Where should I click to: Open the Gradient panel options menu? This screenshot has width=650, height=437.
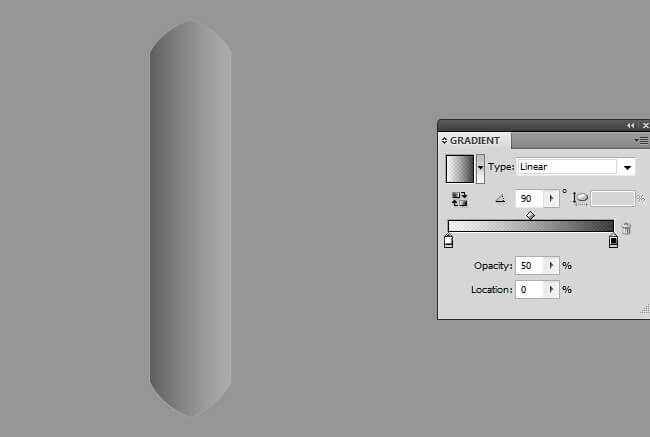coord(641,141)
